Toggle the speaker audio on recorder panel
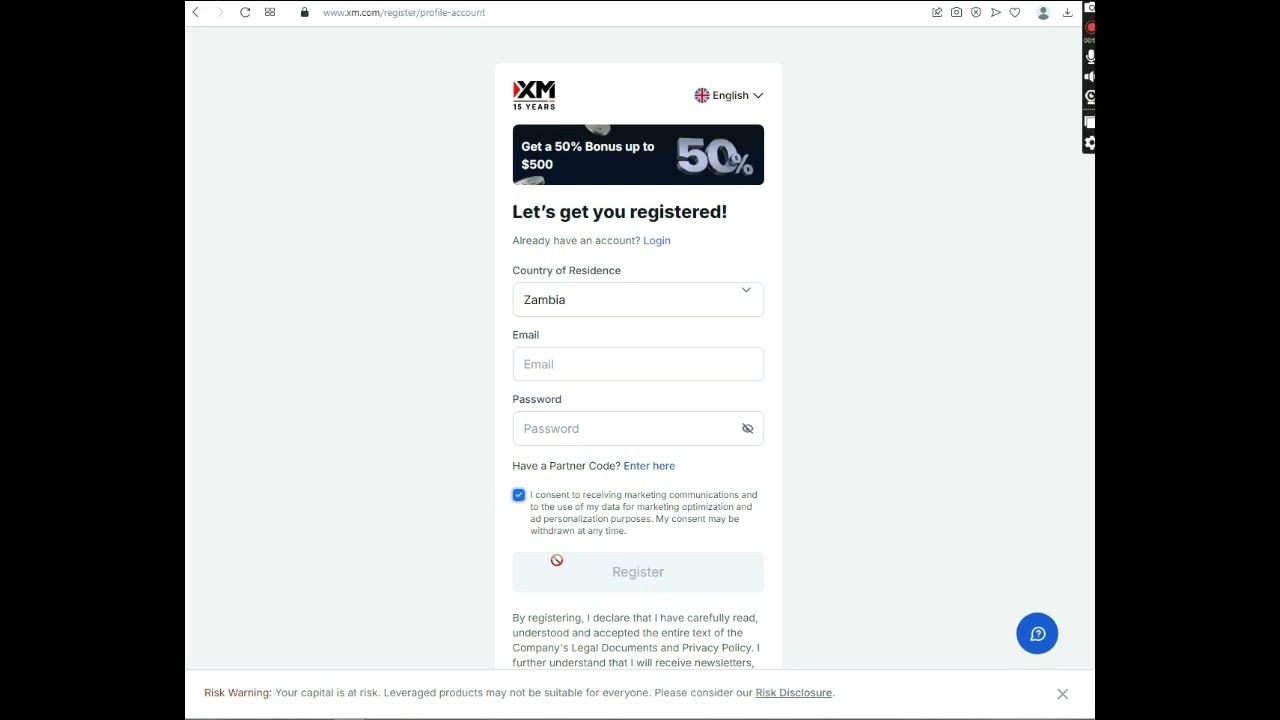The height and width of the screenshot is (720, 1280). coord(1090,77)
